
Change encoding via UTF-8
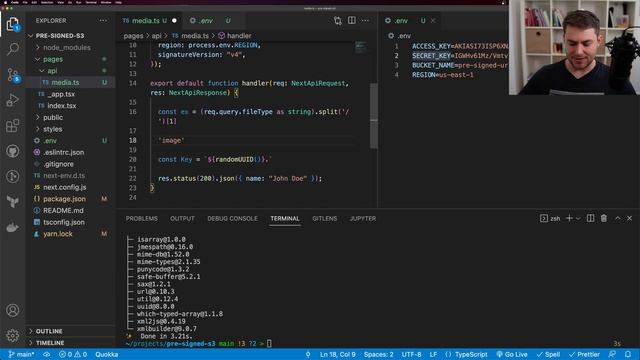click(411, 354)
